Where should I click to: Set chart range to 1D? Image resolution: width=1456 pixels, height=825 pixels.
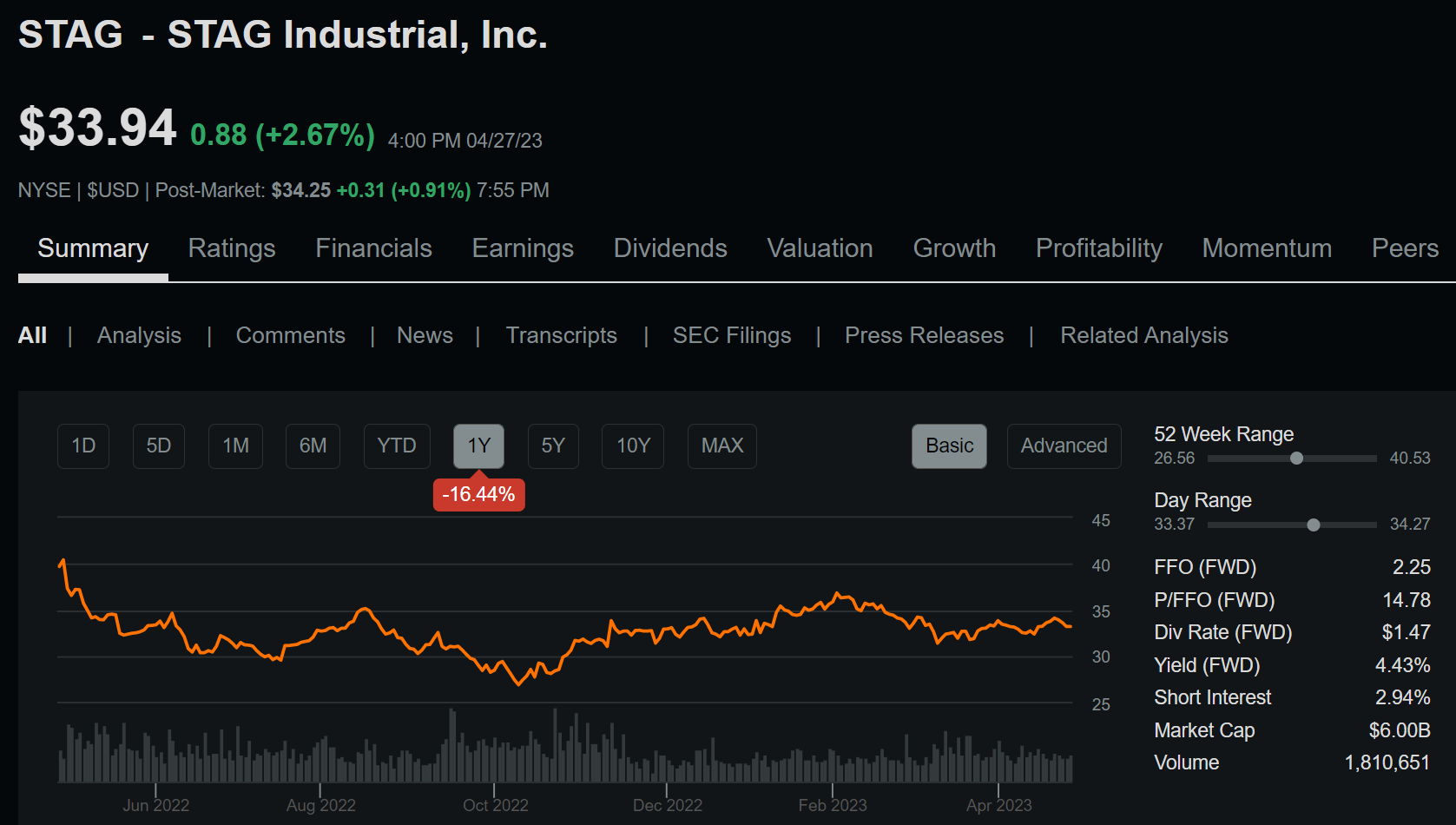point(83,446)
